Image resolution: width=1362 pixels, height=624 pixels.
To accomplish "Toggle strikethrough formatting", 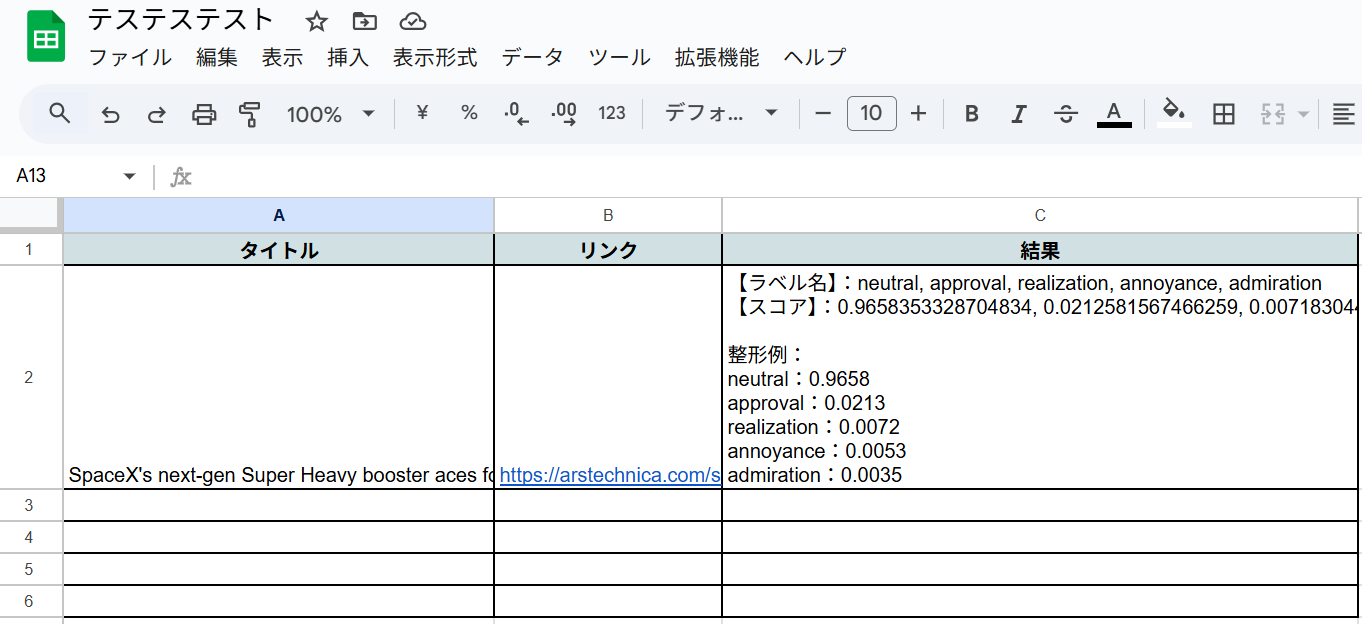I will tap(1066, 114).
